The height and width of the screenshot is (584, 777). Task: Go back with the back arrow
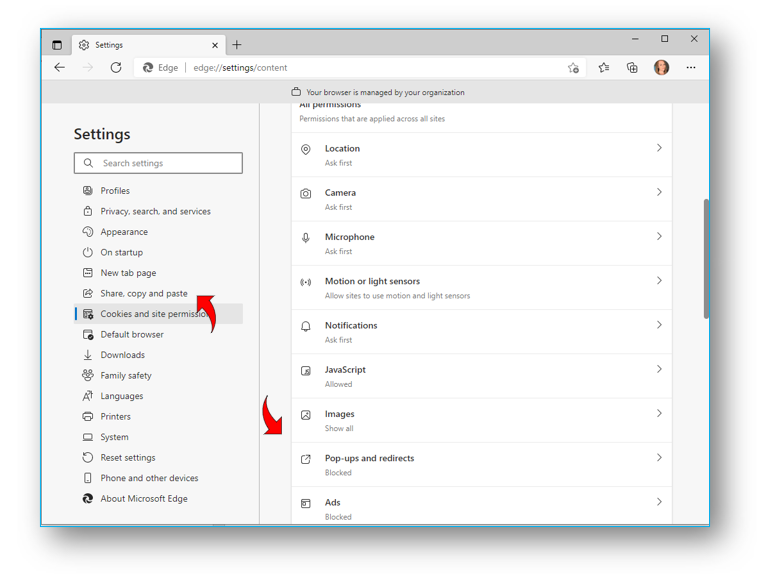coord(59,67)
